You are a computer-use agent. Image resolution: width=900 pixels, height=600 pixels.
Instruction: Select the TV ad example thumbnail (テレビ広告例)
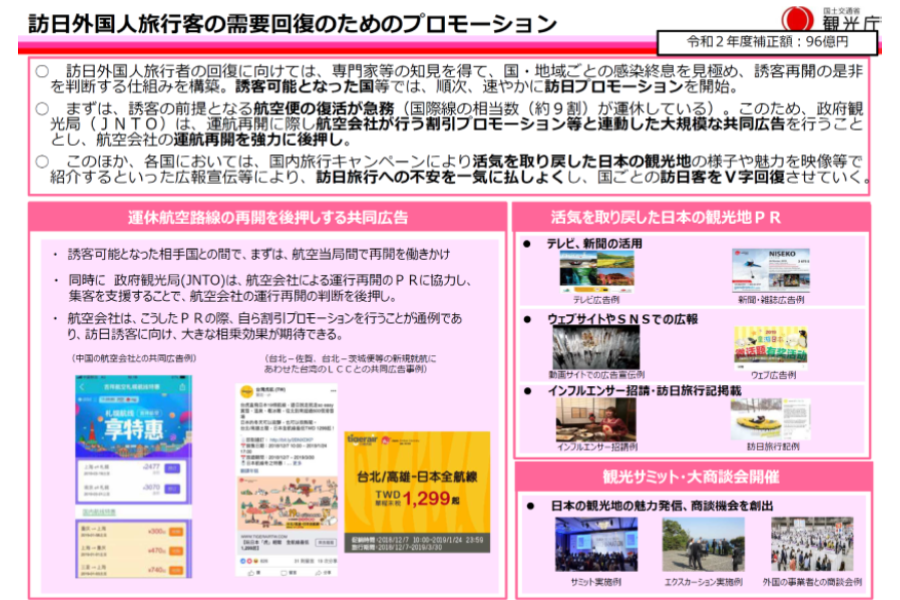point(597,270)
